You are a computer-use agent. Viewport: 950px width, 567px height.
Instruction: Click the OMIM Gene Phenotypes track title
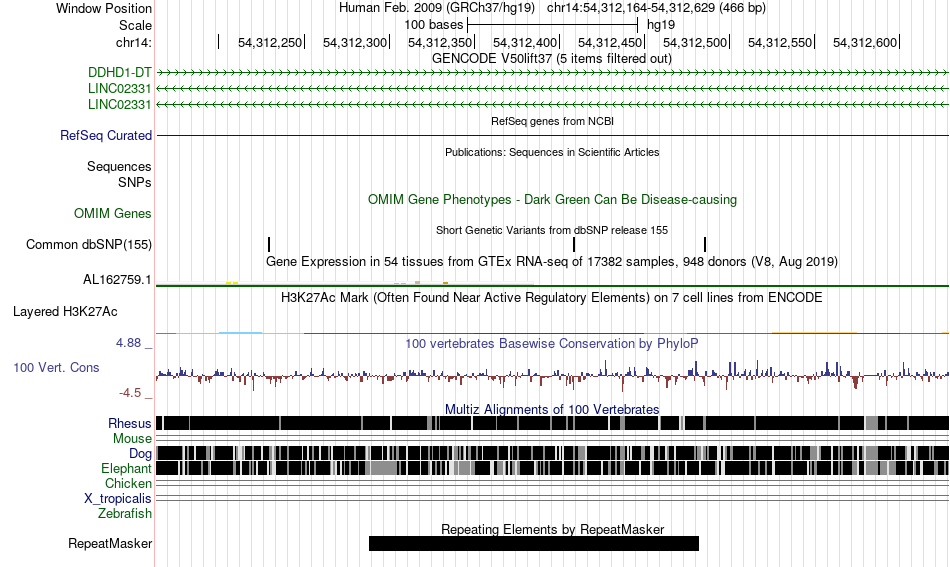pyautogui.click(x=552, y=199)
